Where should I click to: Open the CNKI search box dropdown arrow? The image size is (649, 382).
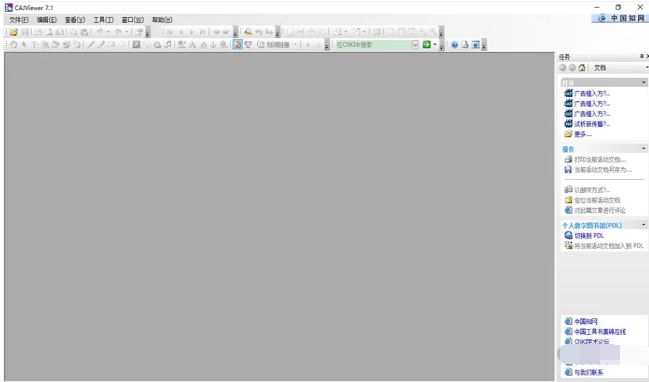pos(415,45)
